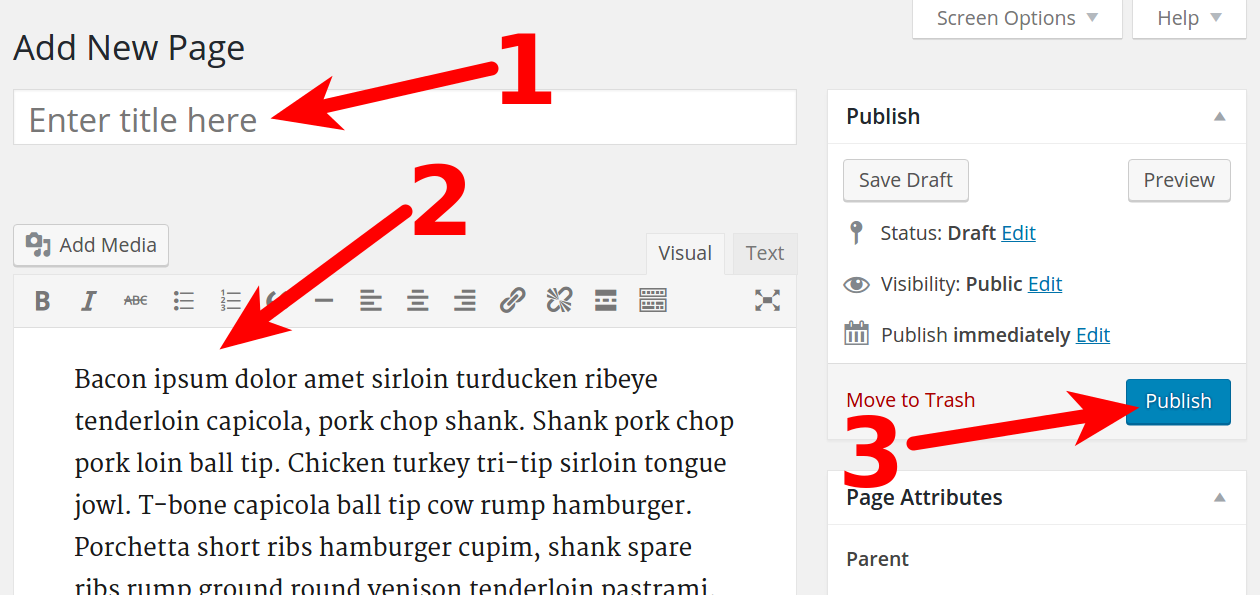Switch to the Visual editor tab
Image resolution: width=1260 pixels, height=595 pixels.
pos(685,253)
